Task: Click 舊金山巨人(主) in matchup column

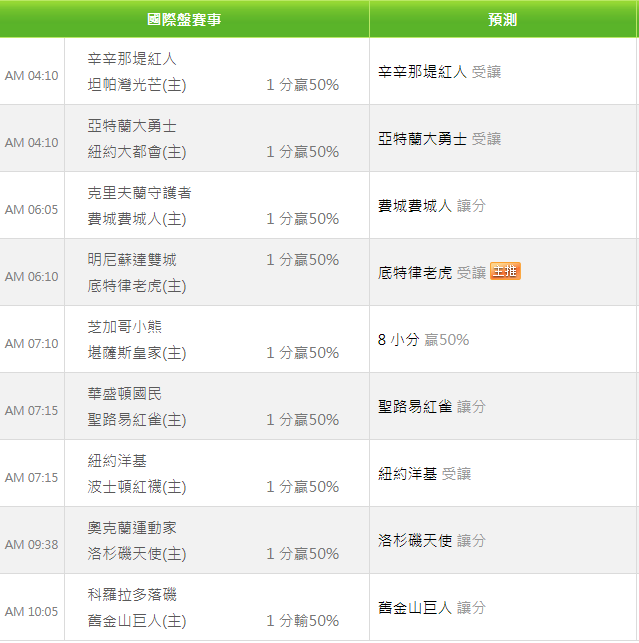Action: [x=137, y=621]
